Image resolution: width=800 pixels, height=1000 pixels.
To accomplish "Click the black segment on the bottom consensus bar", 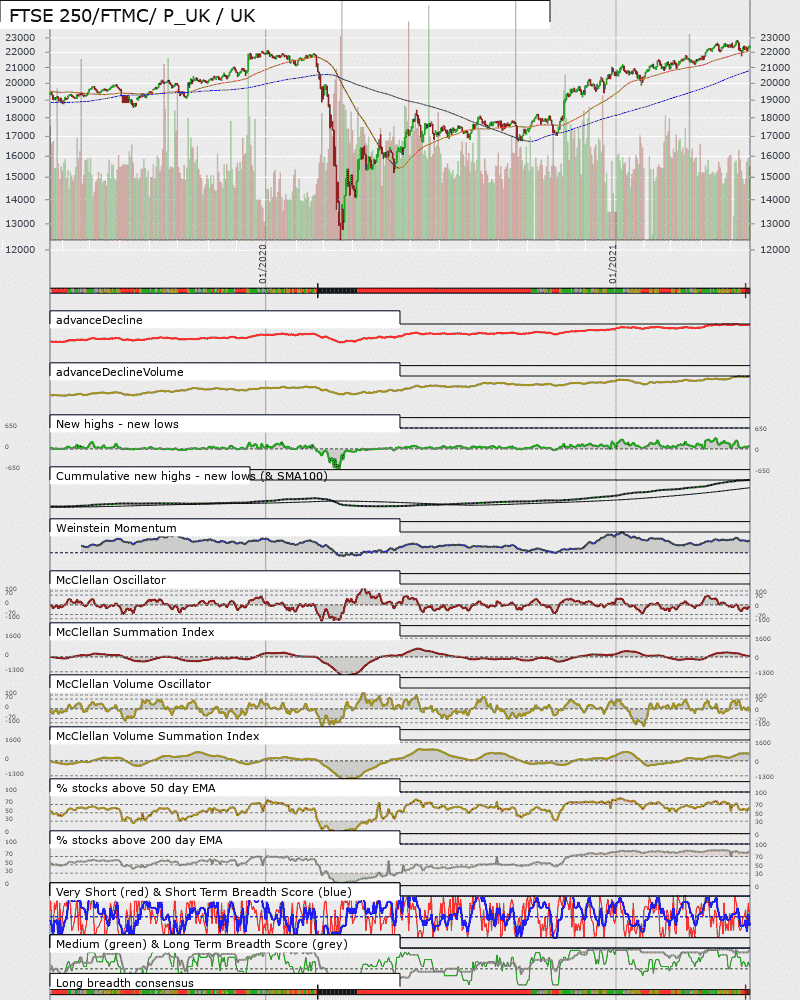I will point(337,992).
